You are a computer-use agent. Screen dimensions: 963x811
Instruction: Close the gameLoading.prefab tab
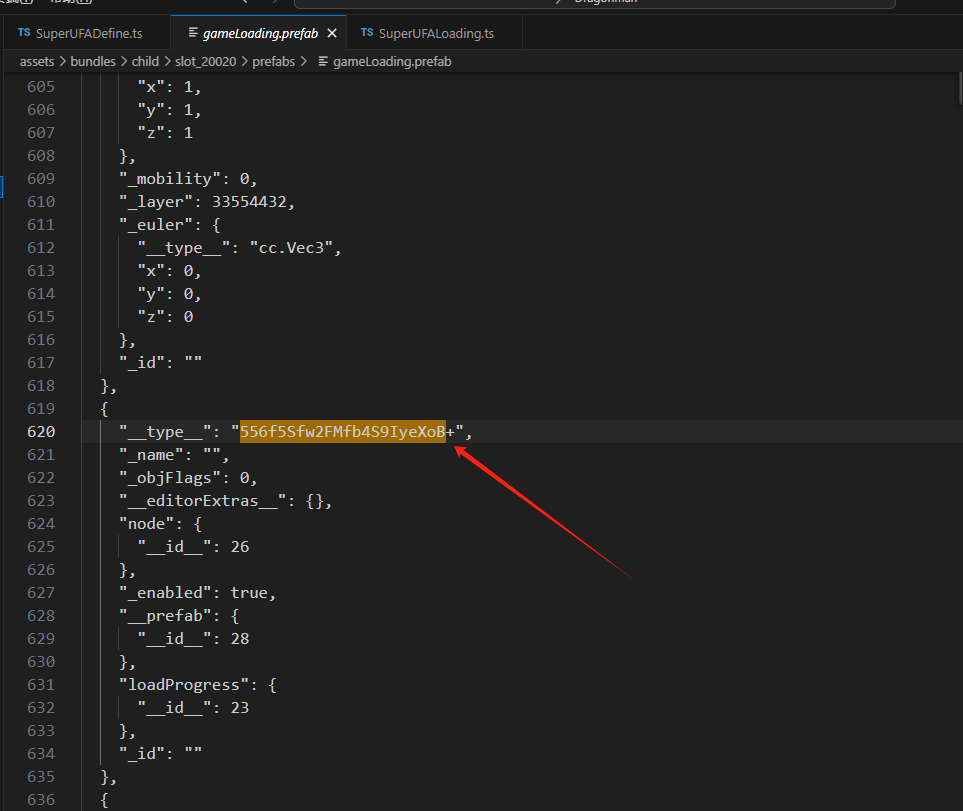pos(332,33)
